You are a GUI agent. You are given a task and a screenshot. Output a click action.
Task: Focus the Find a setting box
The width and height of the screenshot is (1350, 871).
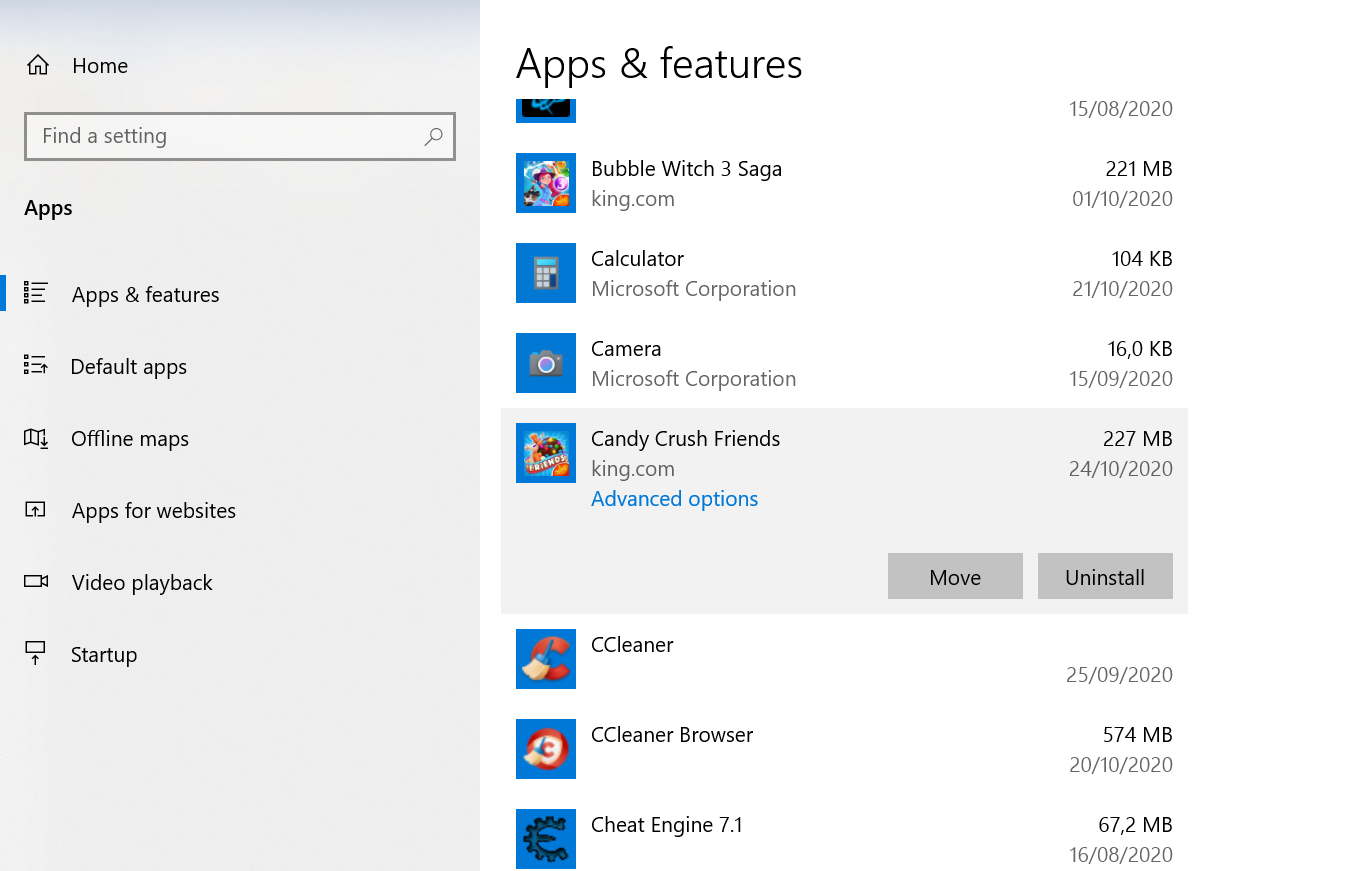tap(240, 136)
